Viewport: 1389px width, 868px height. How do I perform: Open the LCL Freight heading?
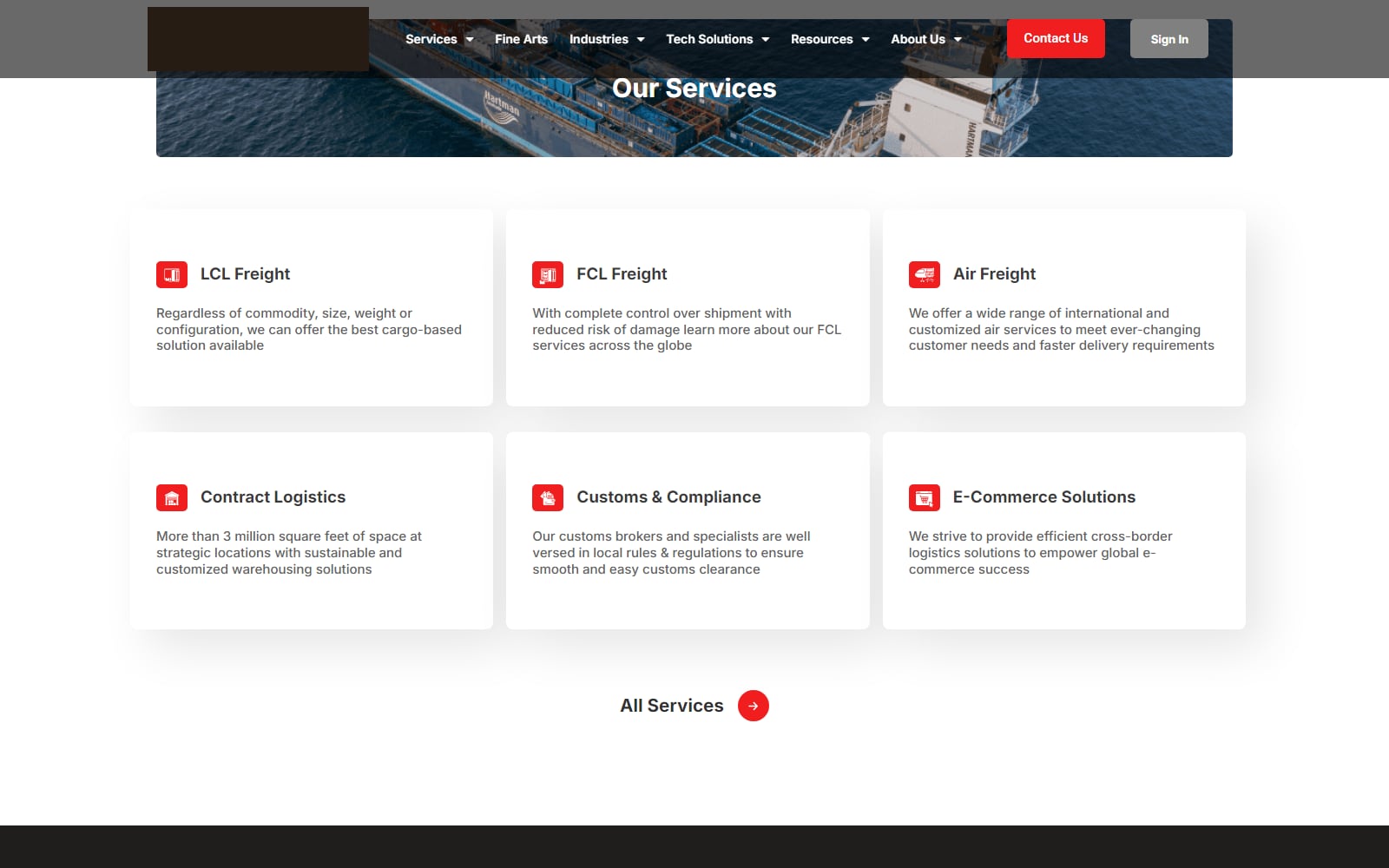(x=245, y=274)
